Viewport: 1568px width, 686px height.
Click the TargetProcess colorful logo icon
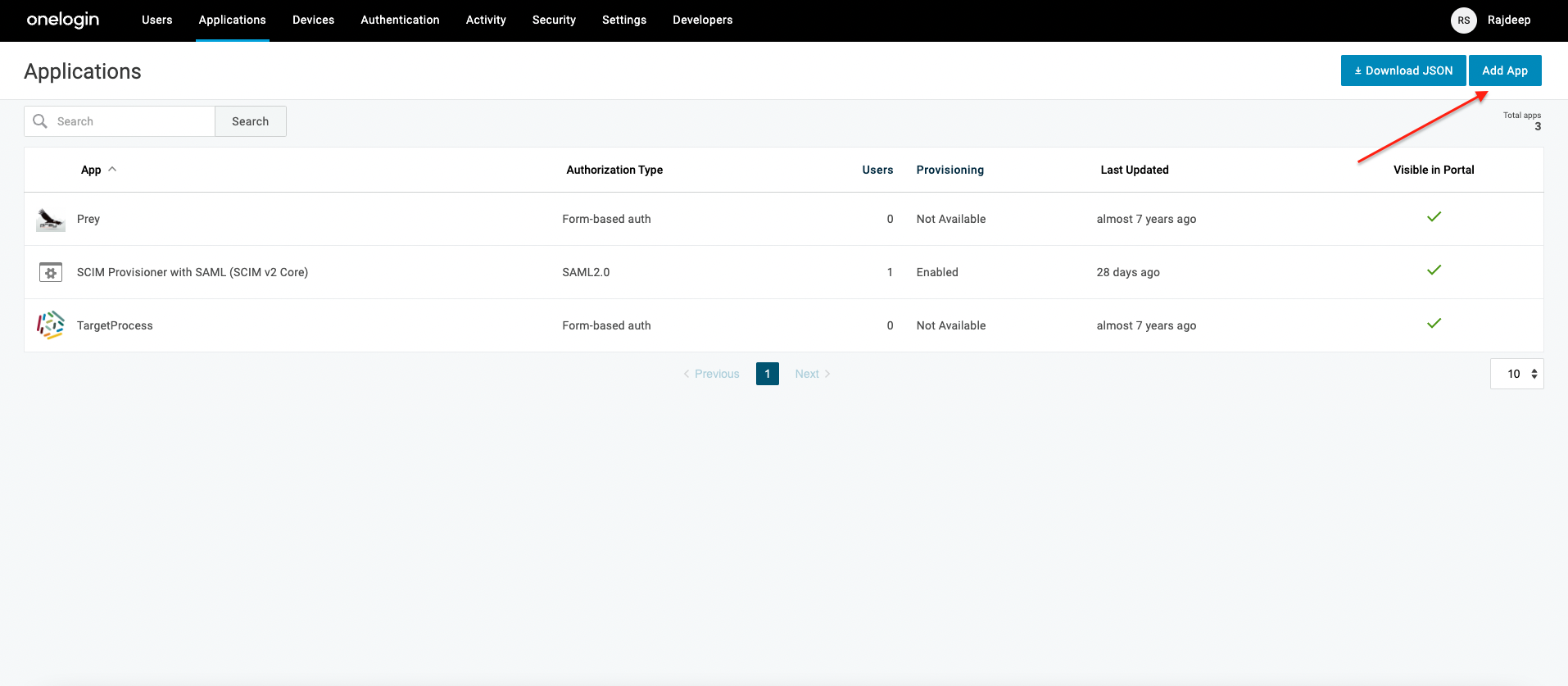point(51,325)
